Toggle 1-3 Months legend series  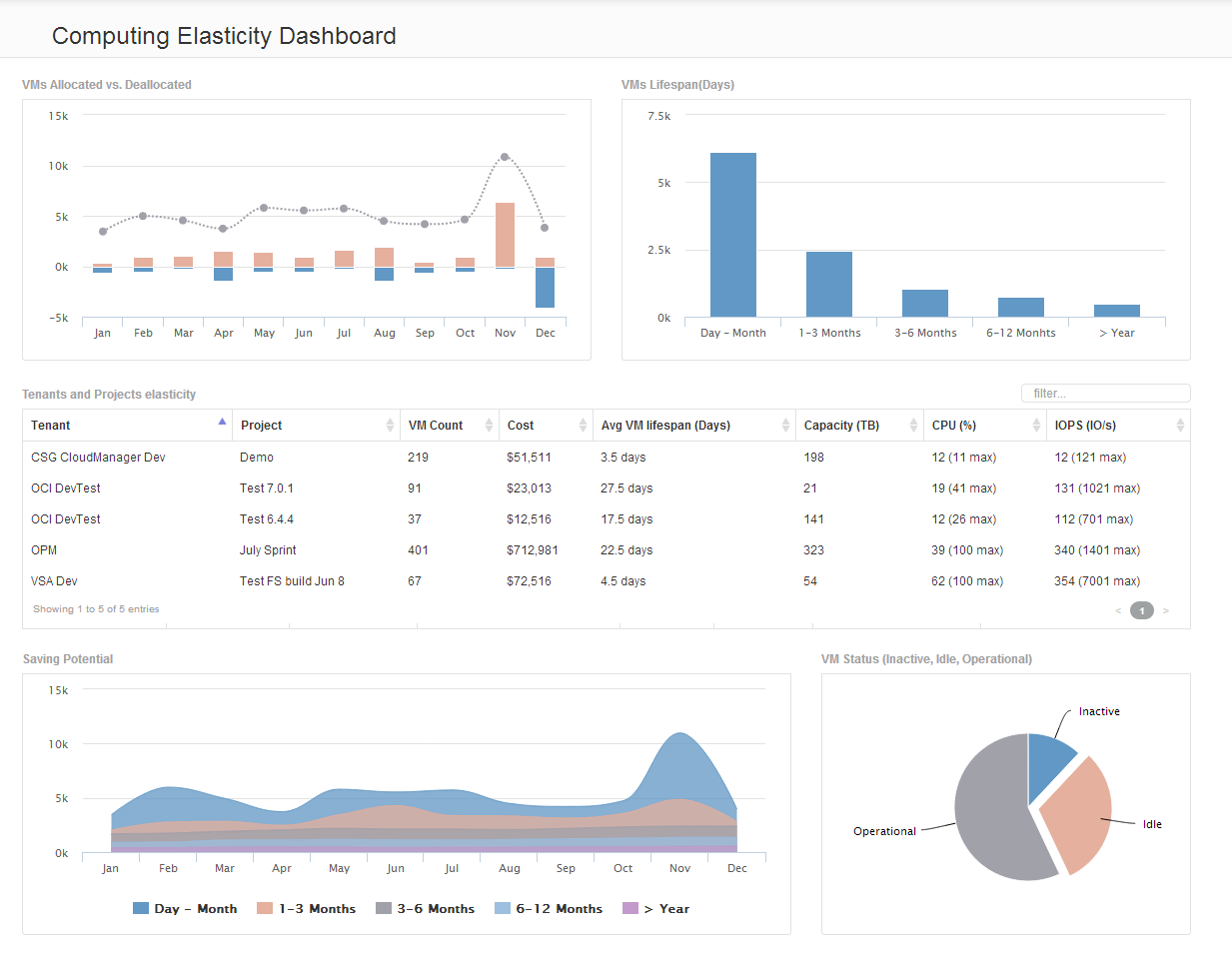click(x=306, y=909)
